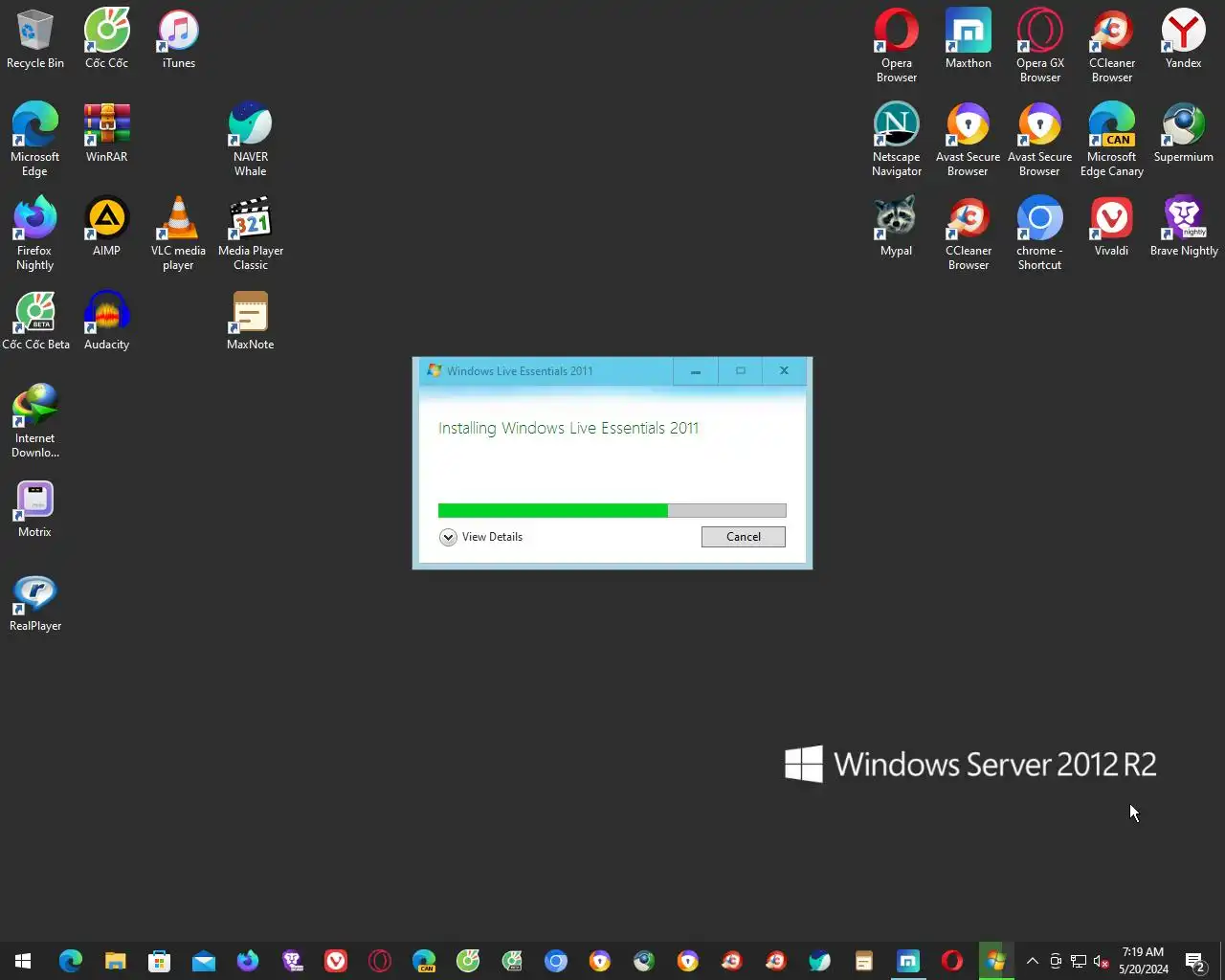Open the AIMP desktop shortcut
Image resolution: width=1225 pixels, height=980 pixels.
[x=106, y=227]
